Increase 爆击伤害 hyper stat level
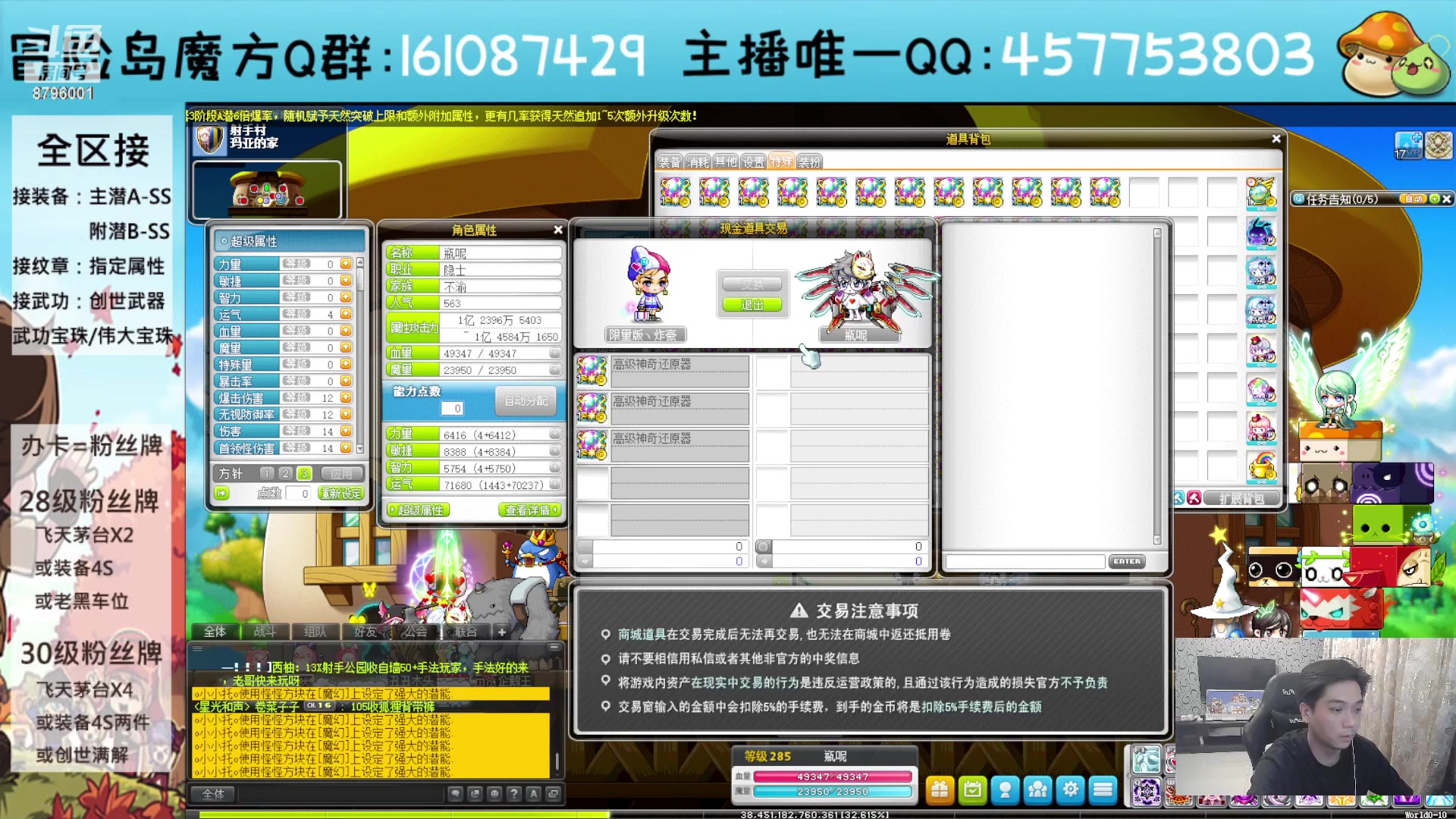1456x819 pixels. [346, 397]
